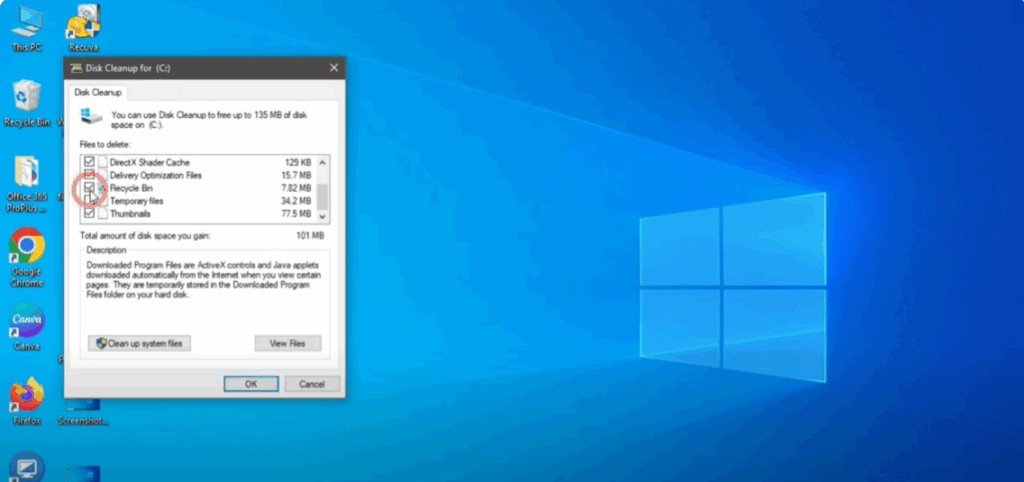The width and height of the screenshot is (1024, 482).
Task: Click the 7.82 MB size value
Action: [296, 188]
